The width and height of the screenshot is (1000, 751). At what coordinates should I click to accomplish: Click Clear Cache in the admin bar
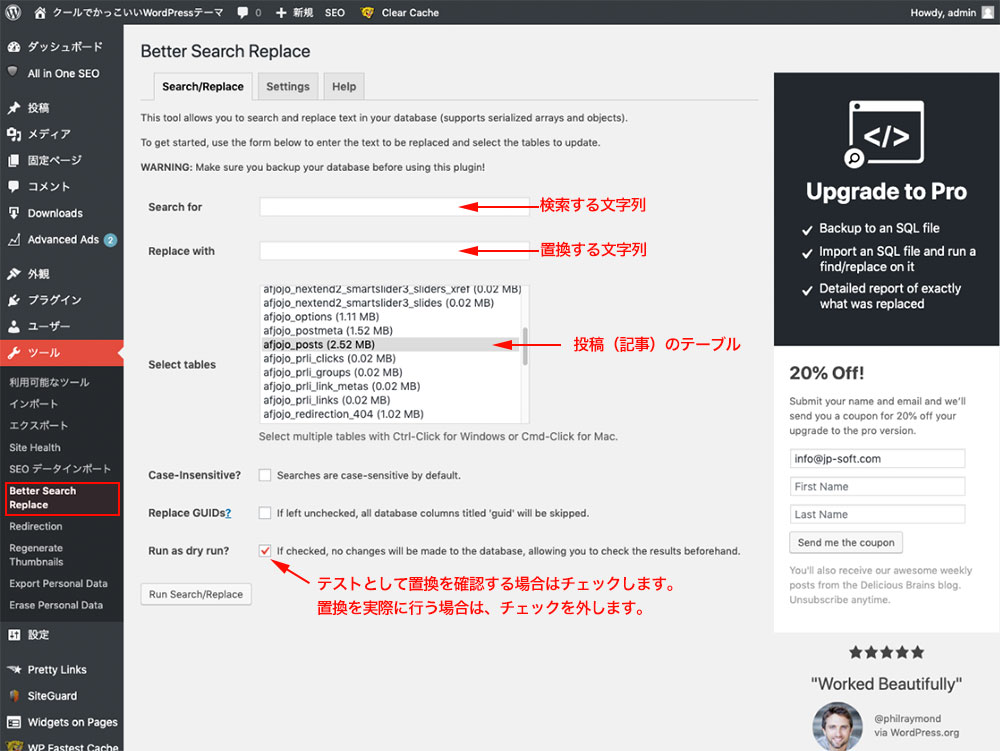[410, 12]
